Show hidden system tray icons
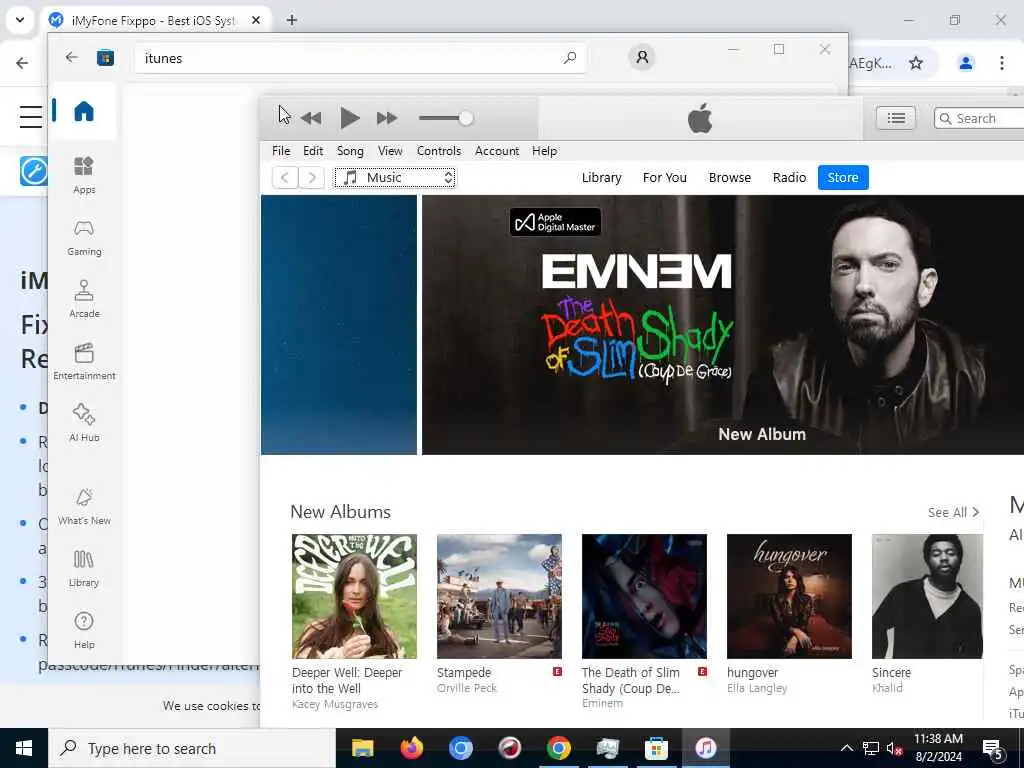 coord(846,748)
